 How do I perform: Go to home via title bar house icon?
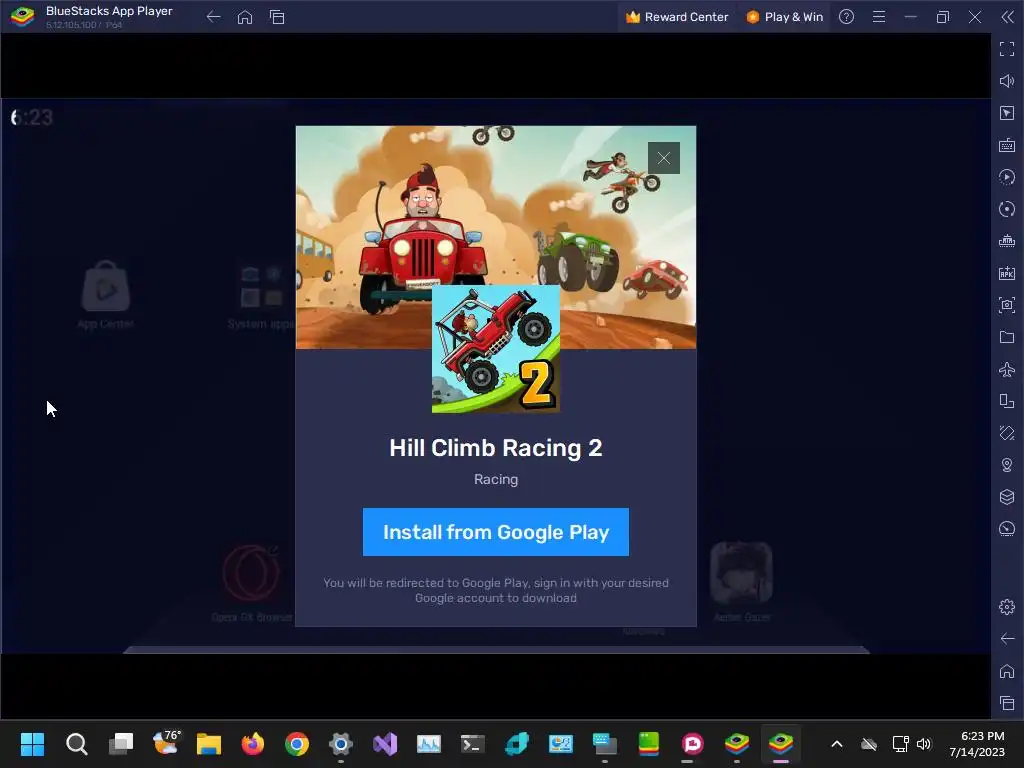pos(245,17)
